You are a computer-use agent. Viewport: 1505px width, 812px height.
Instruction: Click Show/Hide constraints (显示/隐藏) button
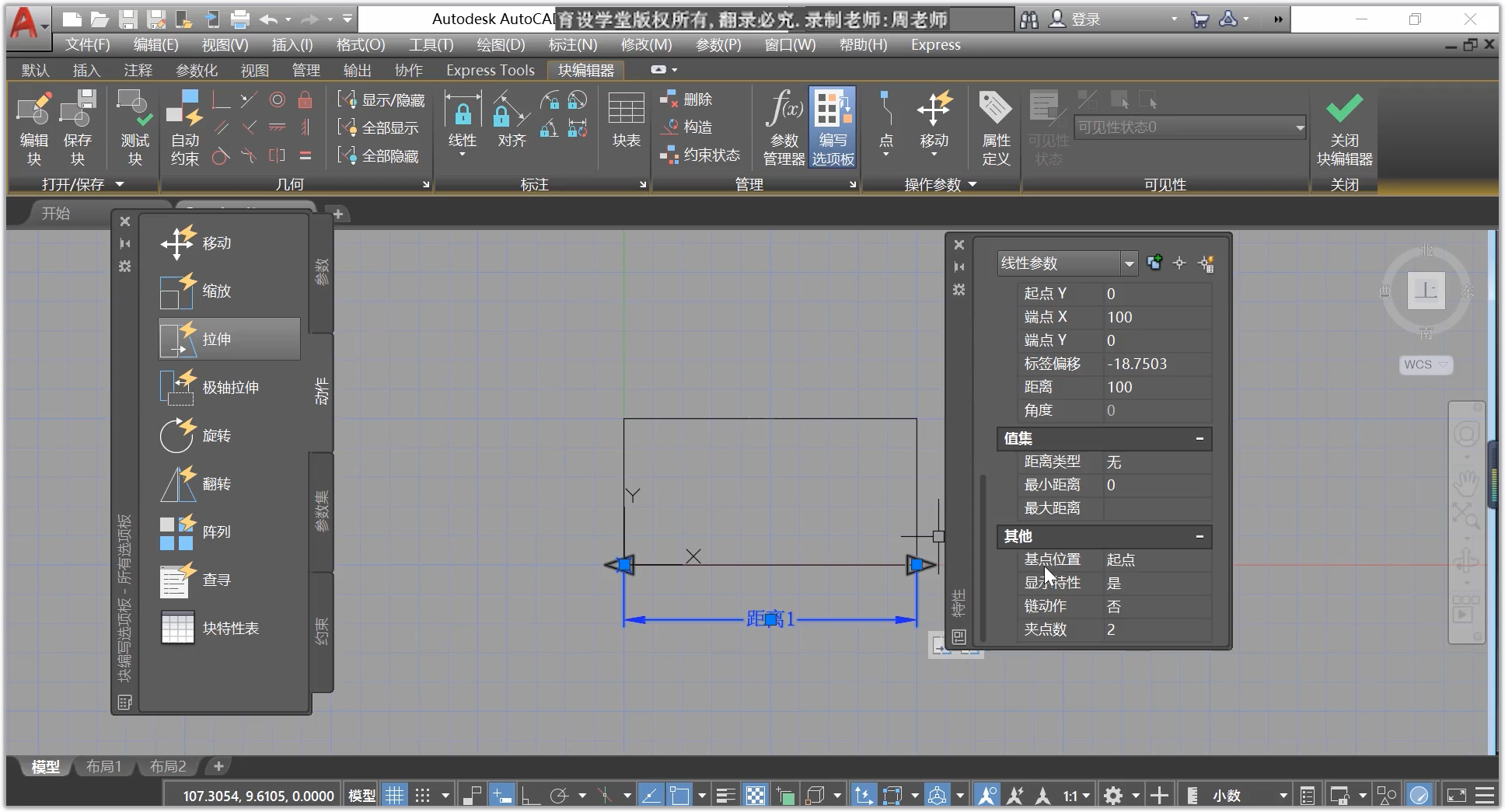click(382, 100)
